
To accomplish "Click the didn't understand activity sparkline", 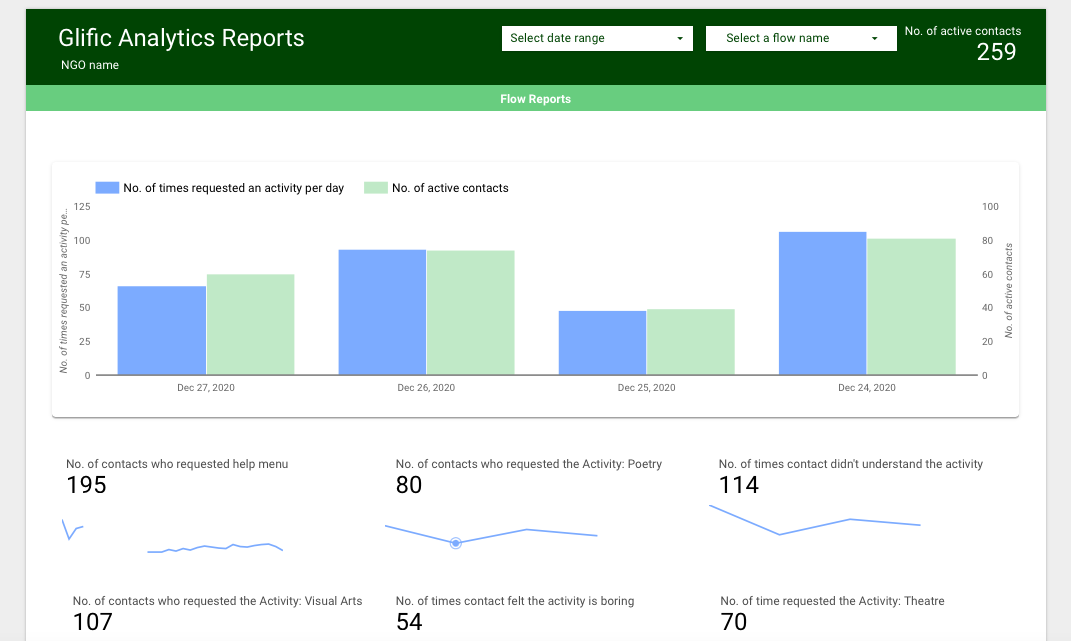I will 815,520.
